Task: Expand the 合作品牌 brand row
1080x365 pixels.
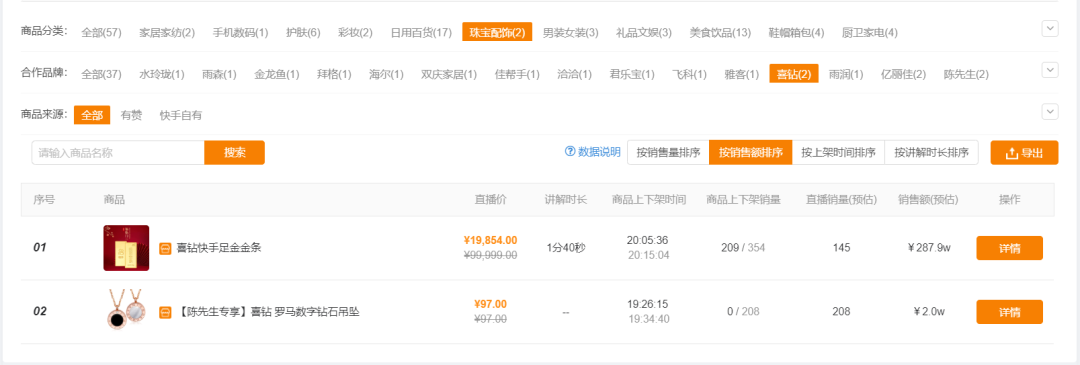Action: tap(1050, 70)
